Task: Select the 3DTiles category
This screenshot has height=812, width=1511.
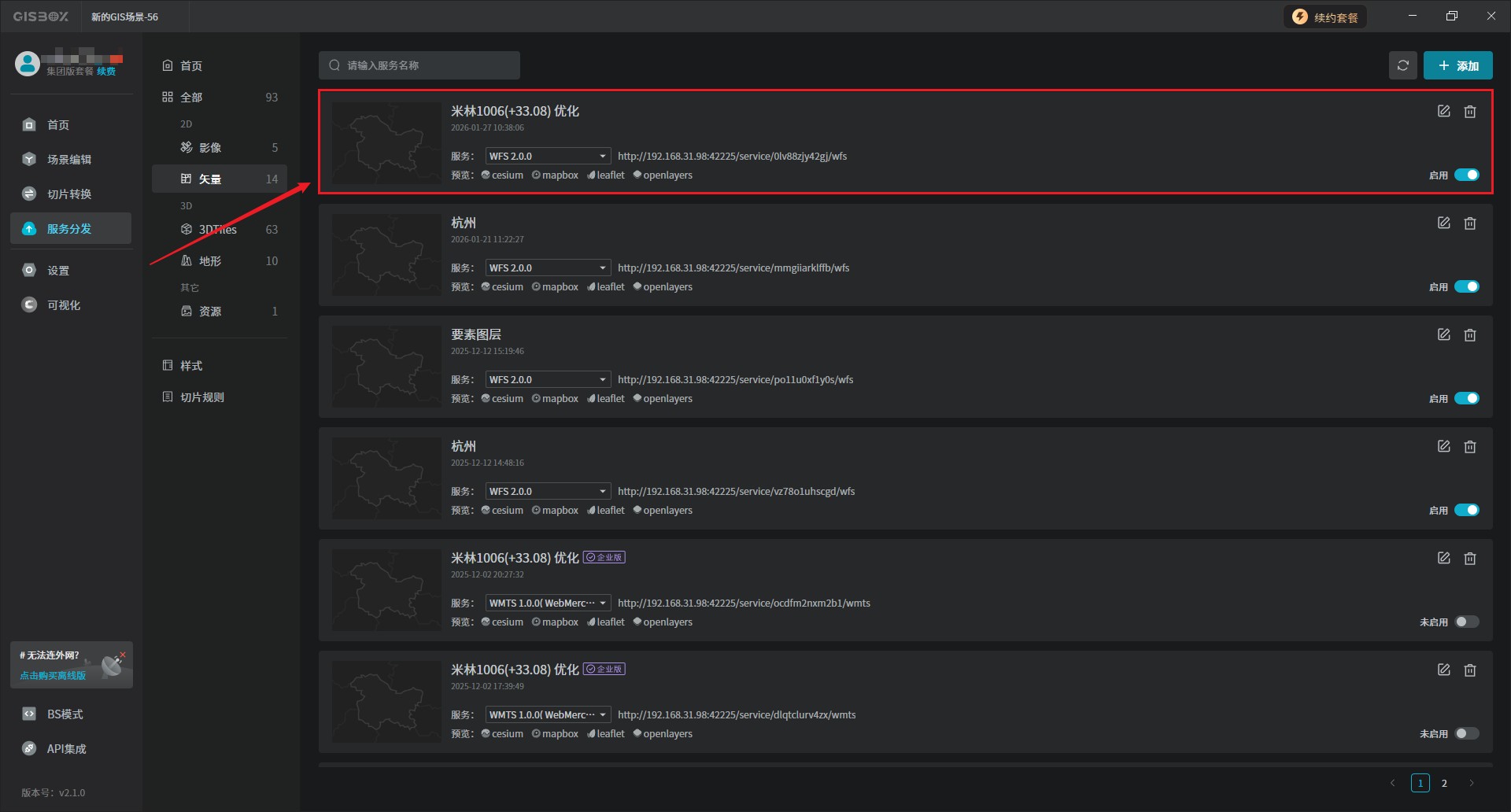Action: [217, 230]
